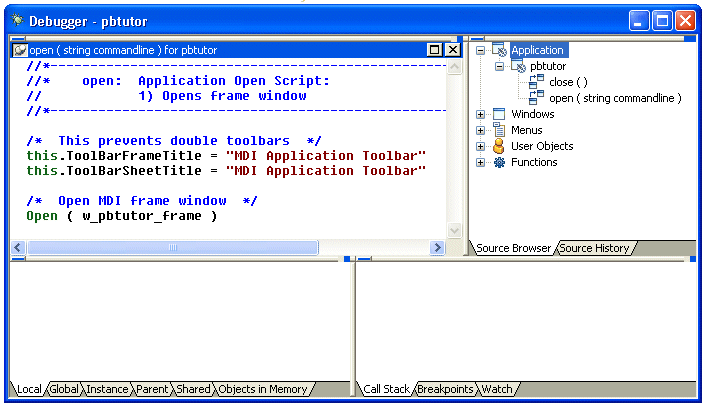Expand the Windows tree node

480,114
